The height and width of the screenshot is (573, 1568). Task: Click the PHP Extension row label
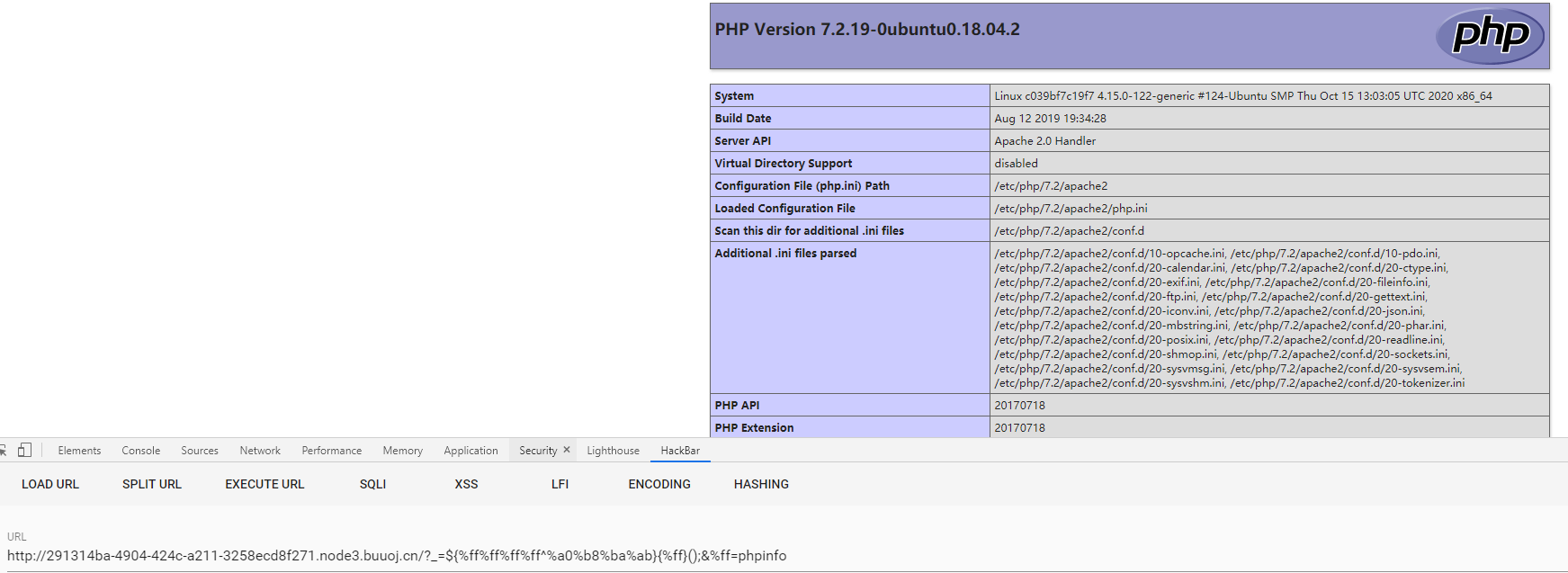pos(754,428)
